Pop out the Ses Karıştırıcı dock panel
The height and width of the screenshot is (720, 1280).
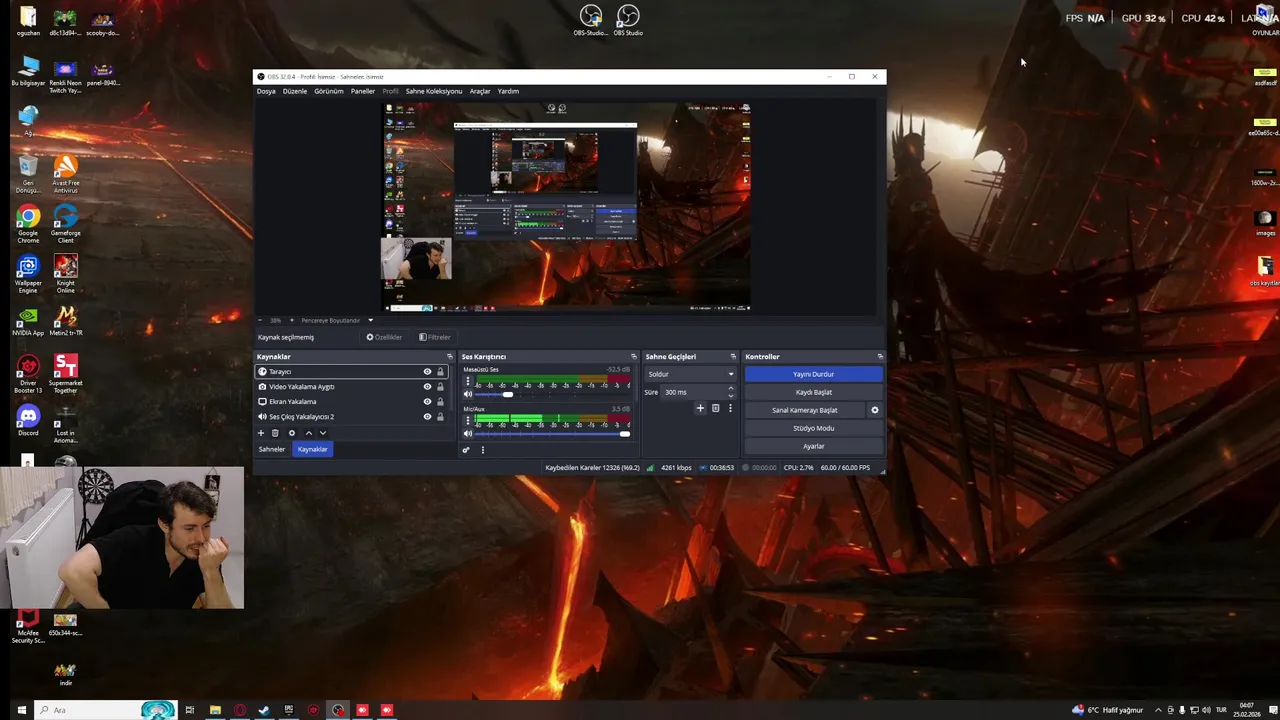tap(633, 357)
